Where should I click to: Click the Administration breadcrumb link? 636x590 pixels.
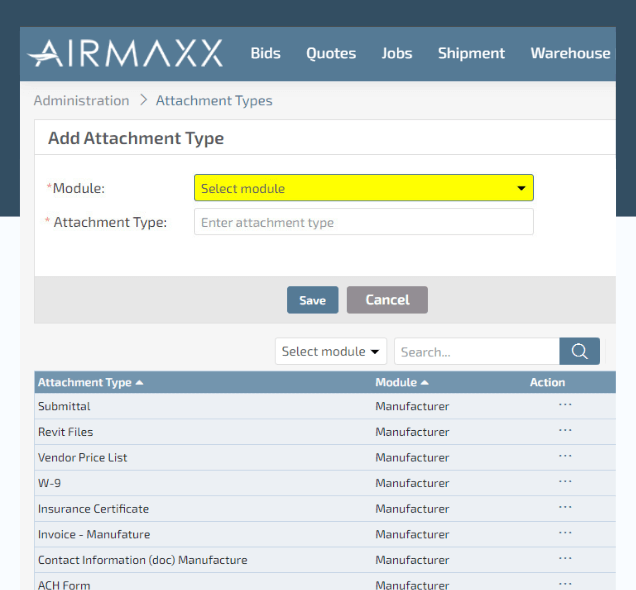[81, 100]
